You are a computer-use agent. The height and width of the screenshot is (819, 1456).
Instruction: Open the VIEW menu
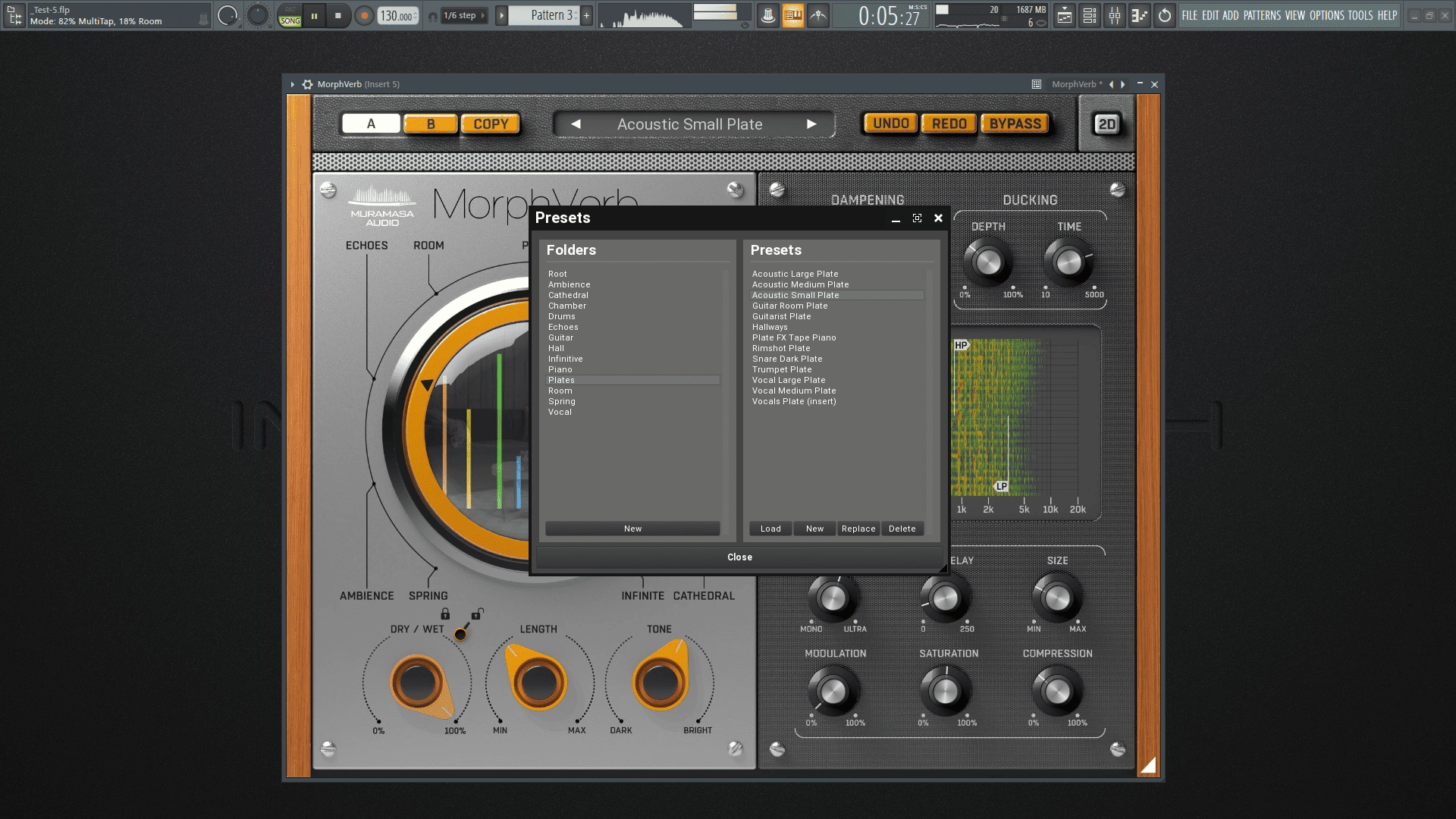[1295, 15]
